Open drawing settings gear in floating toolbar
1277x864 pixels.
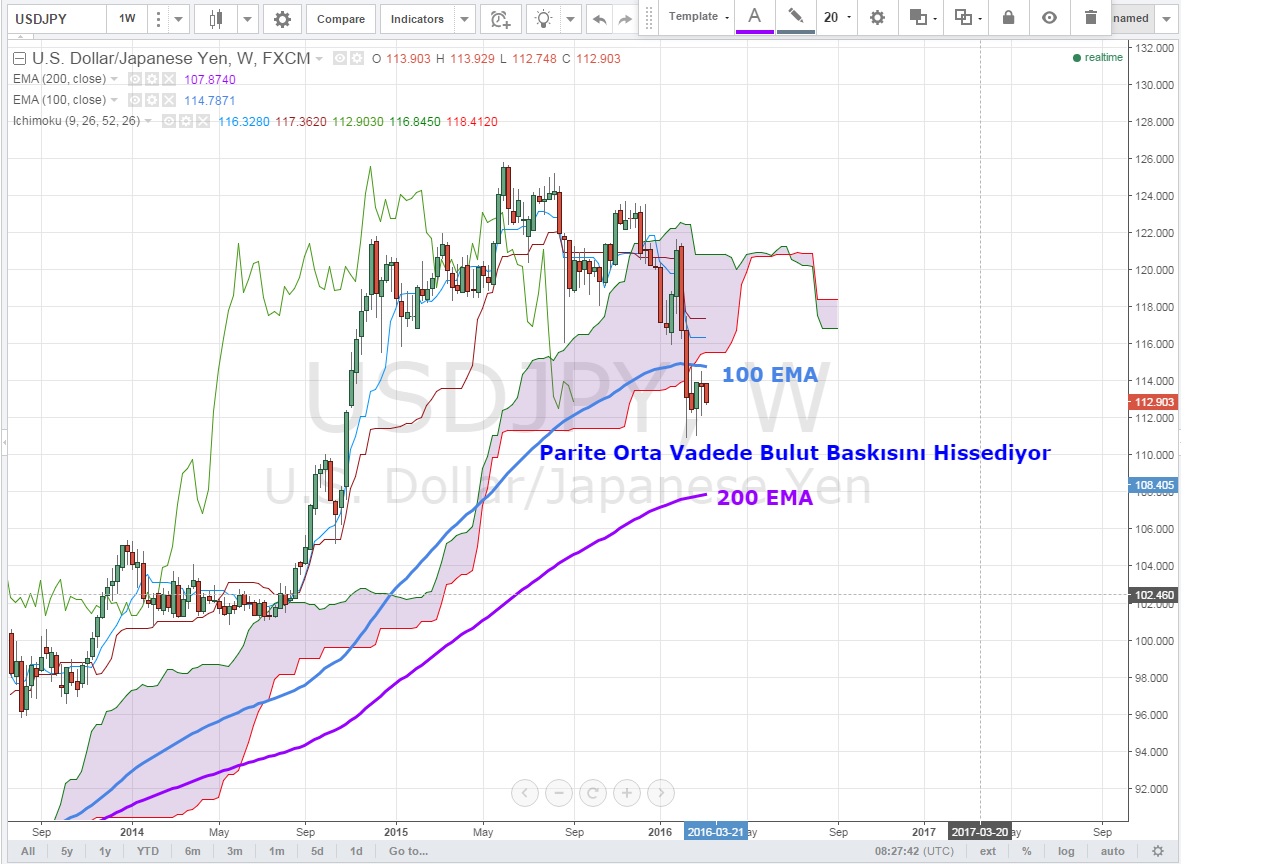tap(877, 17)
